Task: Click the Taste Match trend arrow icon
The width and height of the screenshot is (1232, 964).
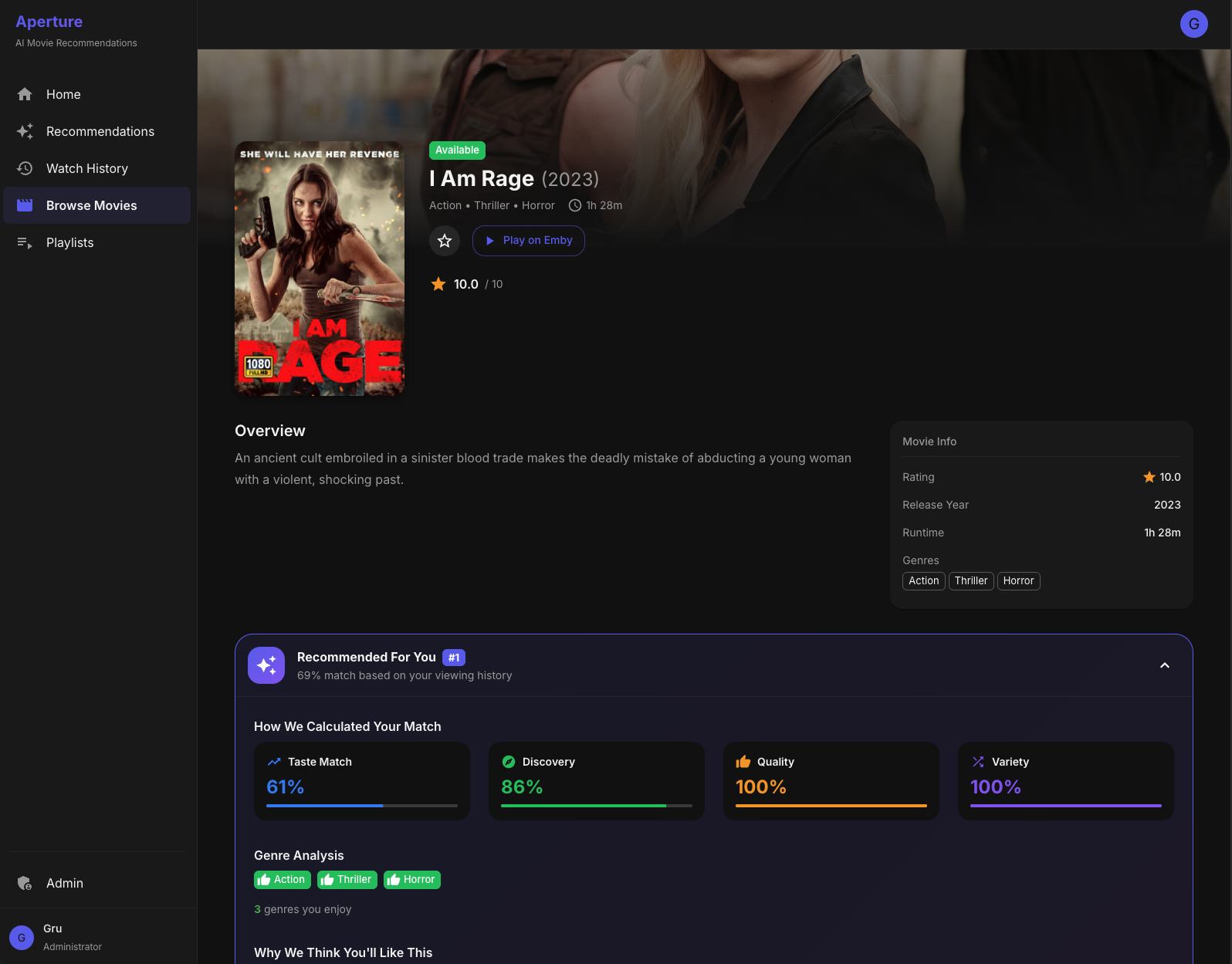Action: click(274, 762)
